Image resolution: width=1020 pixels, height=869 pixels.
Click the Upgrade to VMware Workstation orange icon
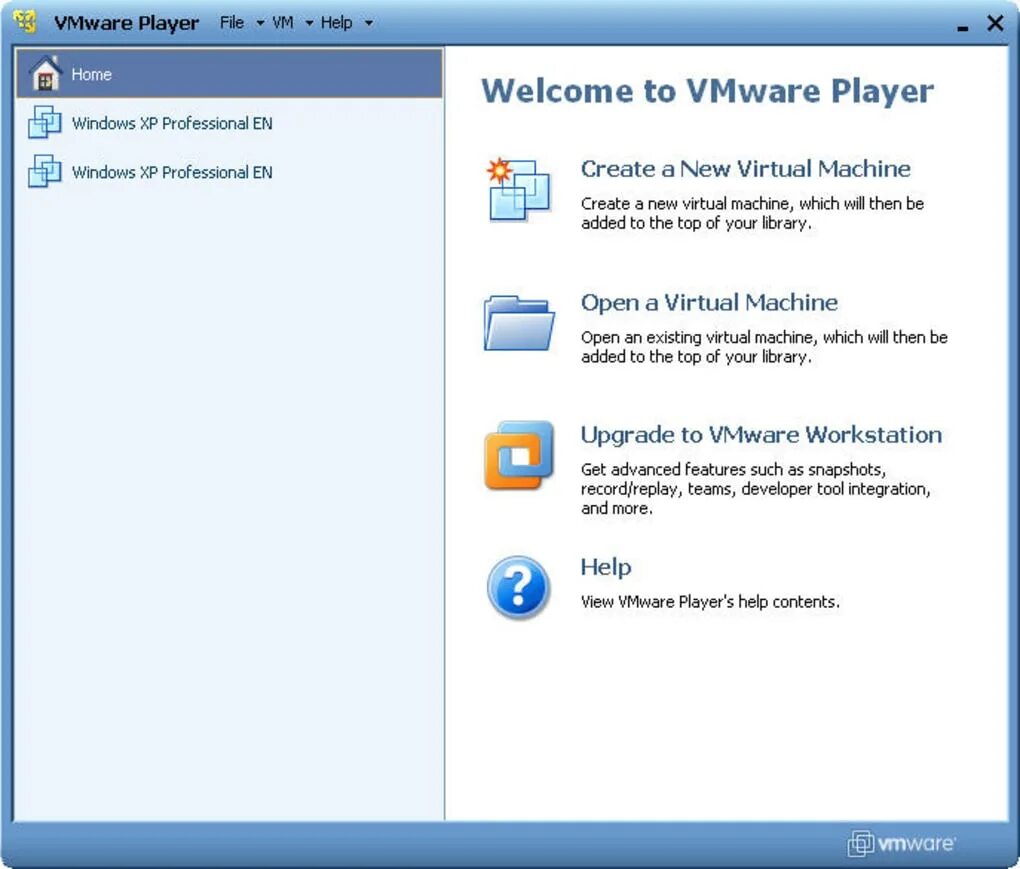pos(518,455)
